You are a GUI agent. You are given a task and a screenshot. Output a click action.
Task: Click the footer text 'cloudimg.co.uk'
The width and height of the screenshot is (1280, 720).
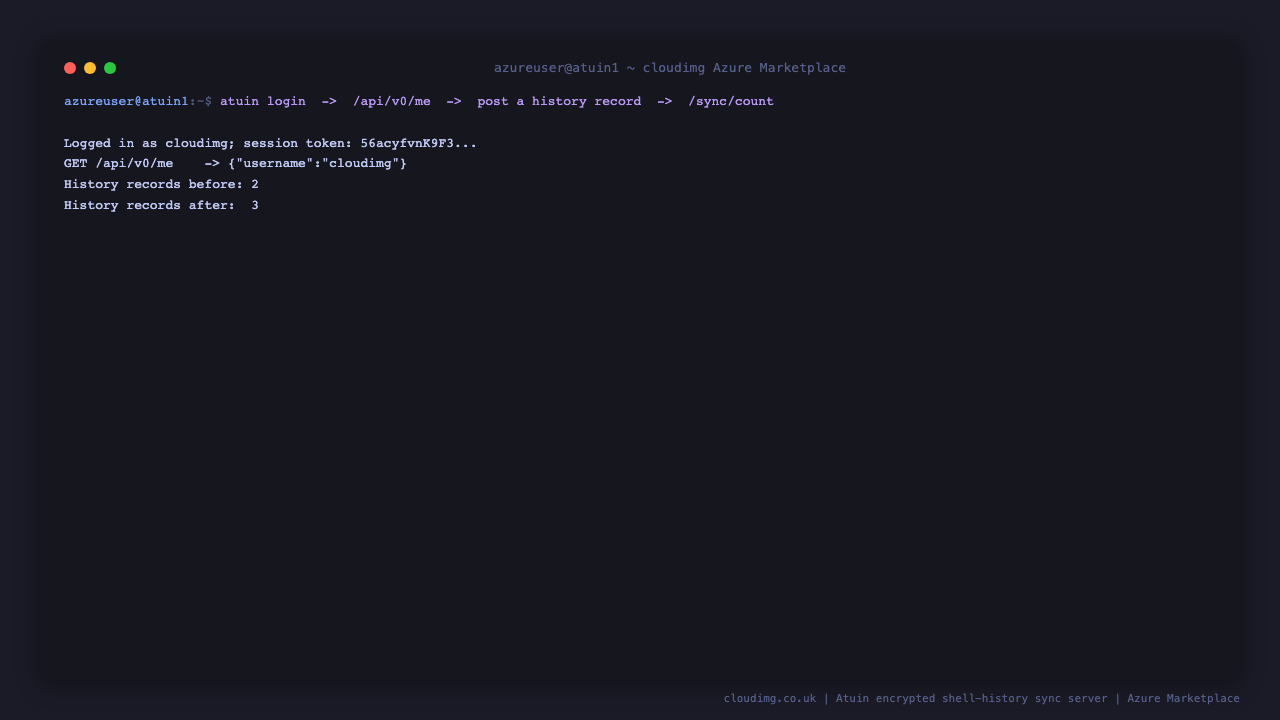[x=770, y=699]
